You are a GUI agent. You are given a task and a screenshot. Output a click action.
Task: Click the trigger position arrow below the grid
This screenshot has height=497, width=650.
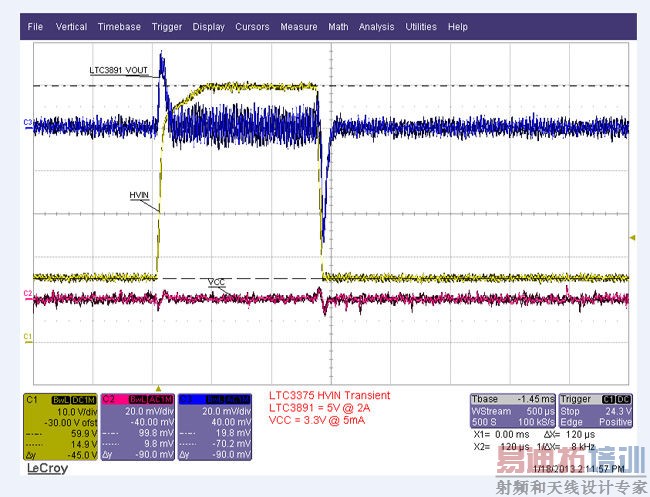tap(158, 388)
